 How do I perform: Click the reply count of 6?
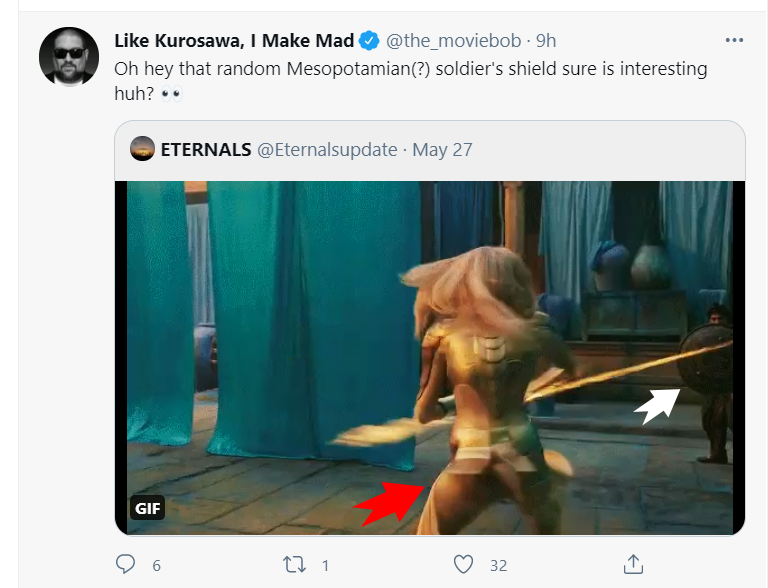coord(156,565)
